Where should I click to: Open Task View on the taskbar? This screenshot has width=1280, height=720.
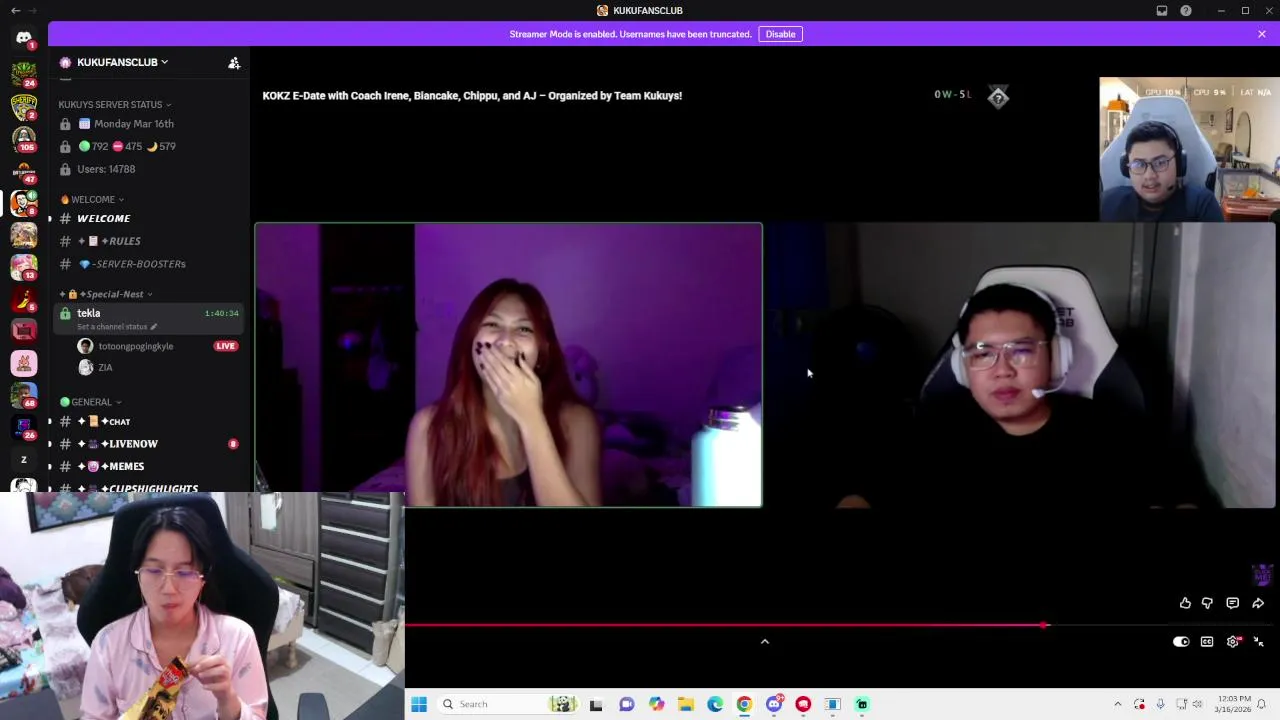pyautogui.click(x=596, y=704)
